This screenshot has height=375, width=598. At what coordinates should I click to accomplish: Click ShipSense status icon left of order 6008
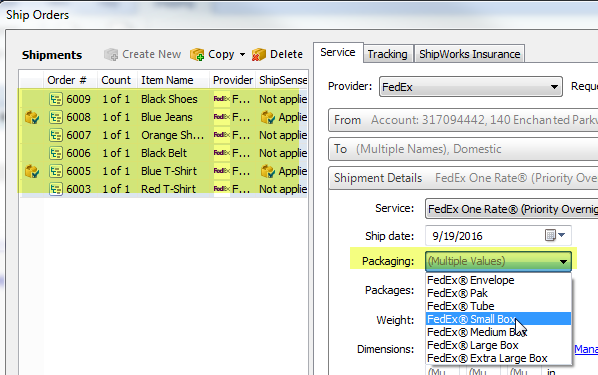click(x=32, y=117)
